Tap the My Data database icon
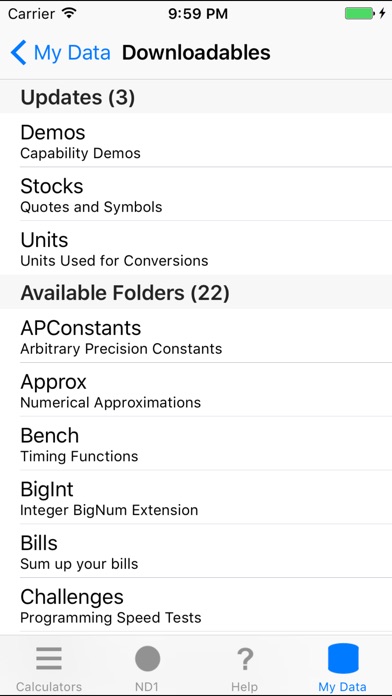This screenshot has height=696, width=392. [343, 658]
